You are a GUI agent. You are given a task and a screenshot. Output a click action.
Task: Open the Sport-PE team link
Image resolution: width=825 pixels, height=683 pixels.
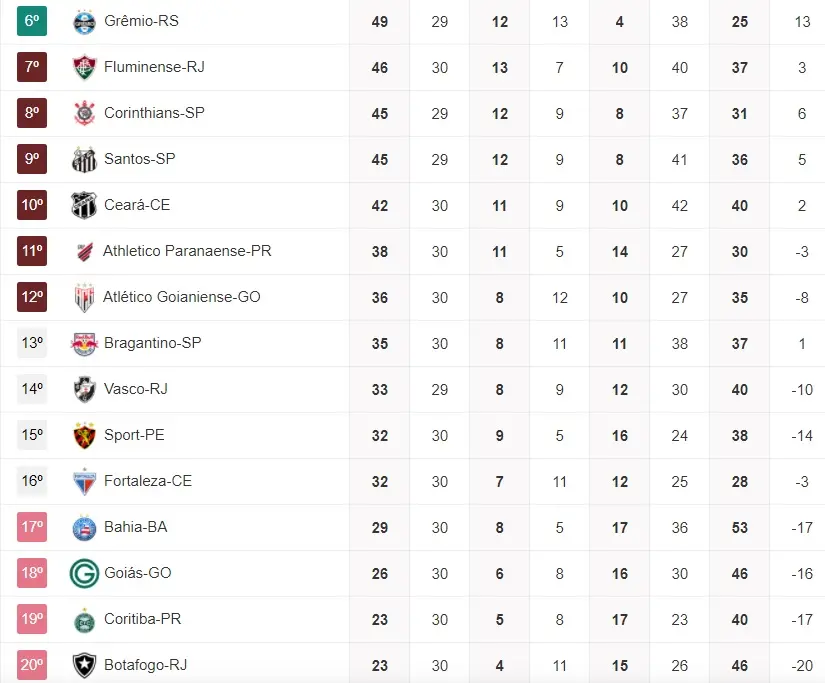coord(134,435)
